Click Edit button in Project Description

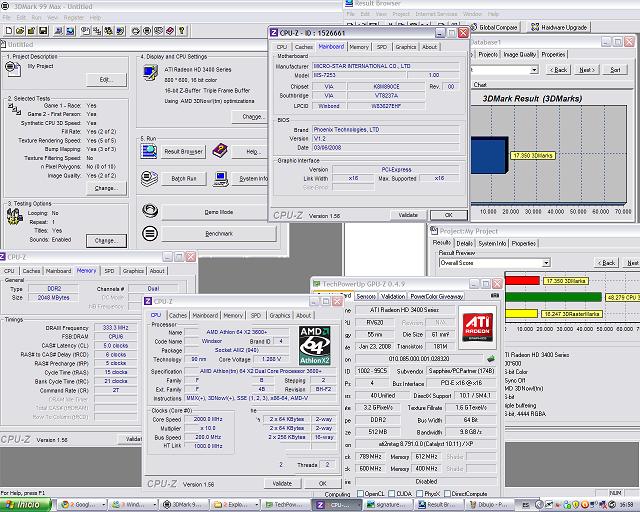107,80
